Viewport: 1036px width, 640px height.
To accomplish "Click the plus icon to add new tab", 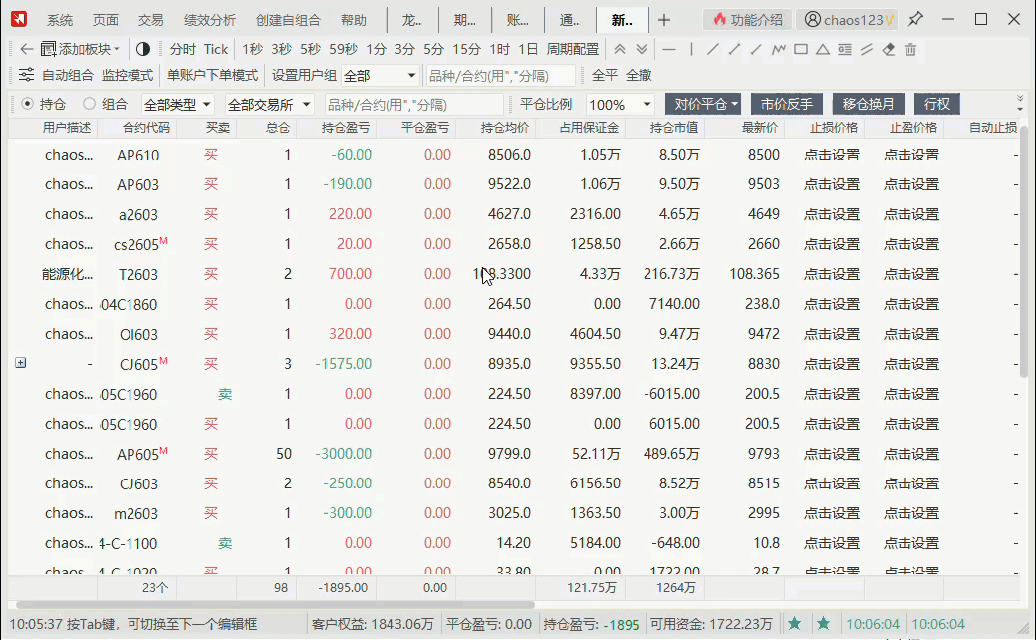I will (x=664, y=20).
